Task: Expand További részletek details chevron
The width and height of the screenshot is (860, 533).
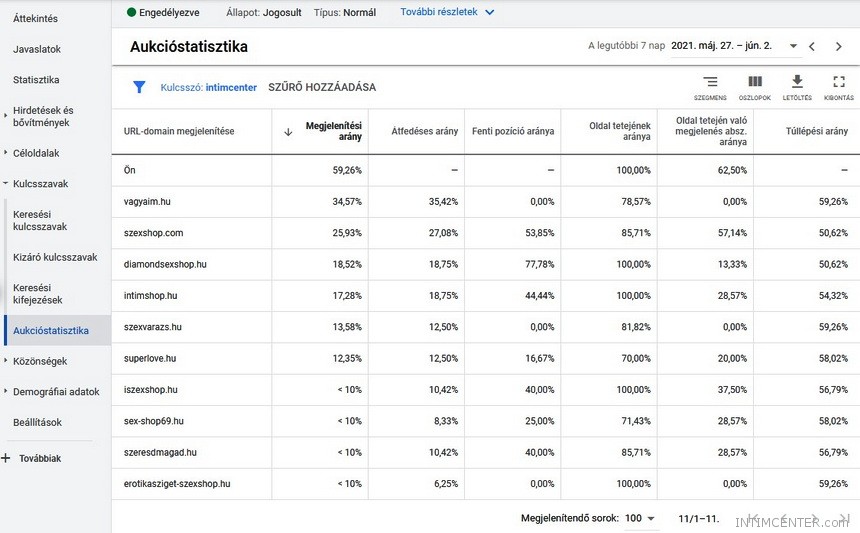Action: pos(489,13)
